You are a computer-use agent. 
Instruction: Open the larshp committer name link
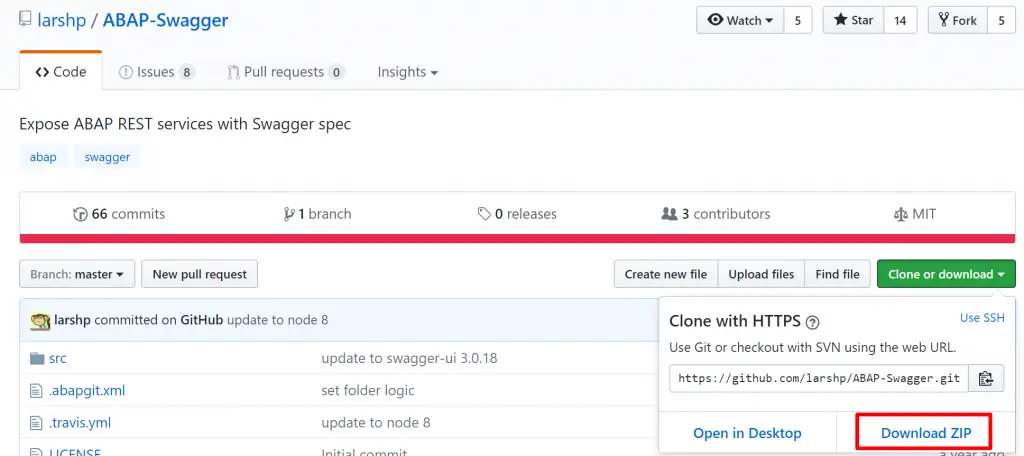coord(72,320)
